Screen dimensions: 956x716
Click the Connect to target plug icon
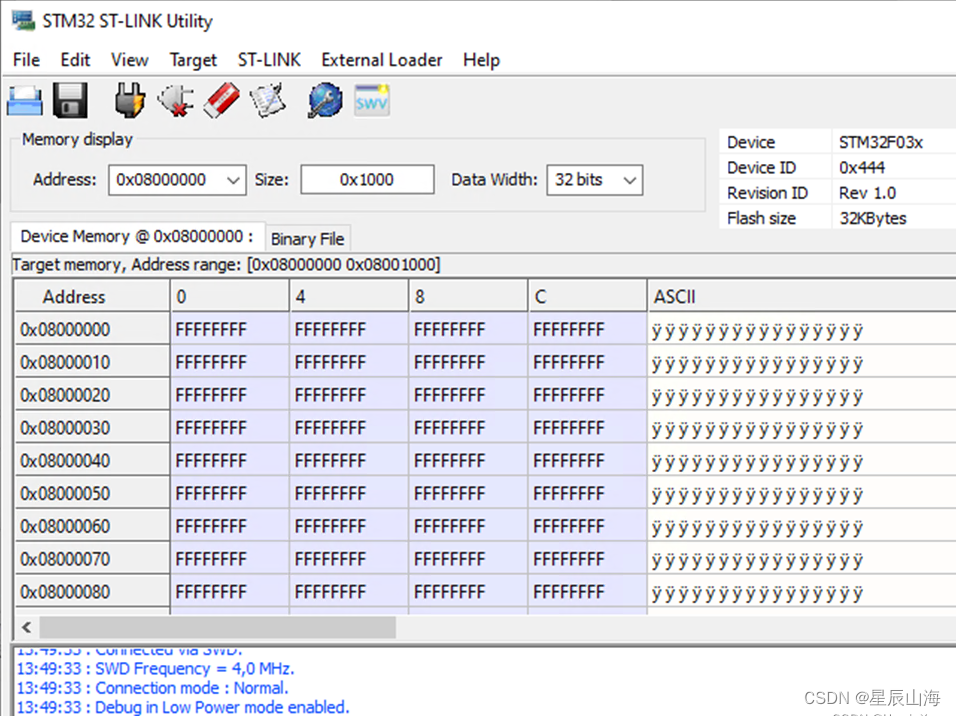point(130,101)
